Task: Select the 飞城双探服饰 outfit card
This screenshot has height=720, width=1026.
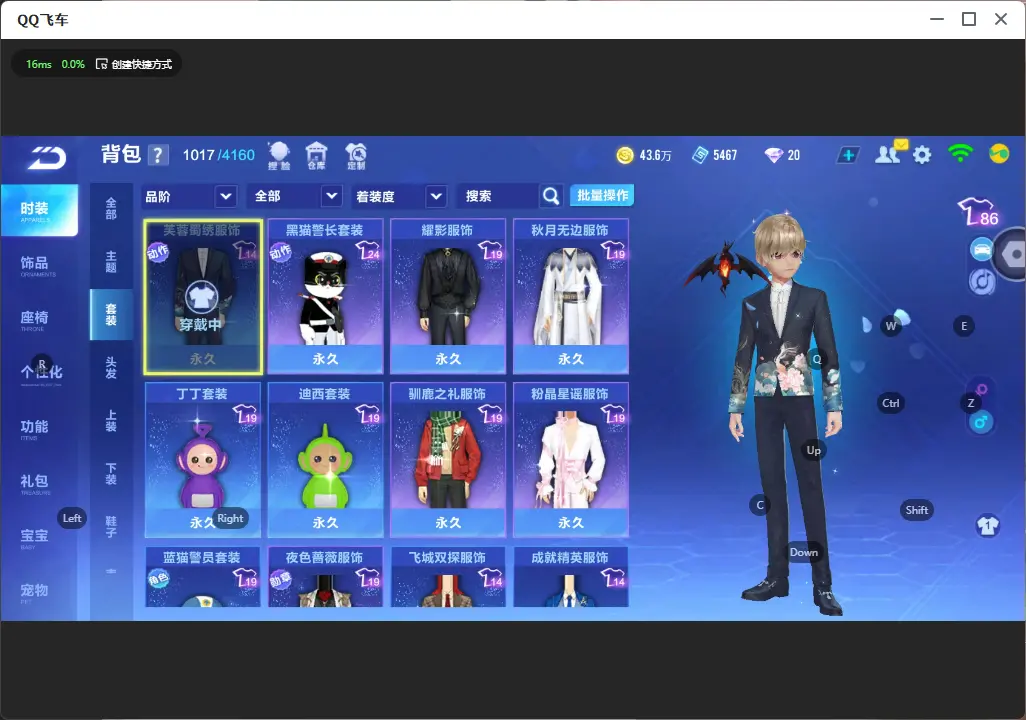Action: 448,577
